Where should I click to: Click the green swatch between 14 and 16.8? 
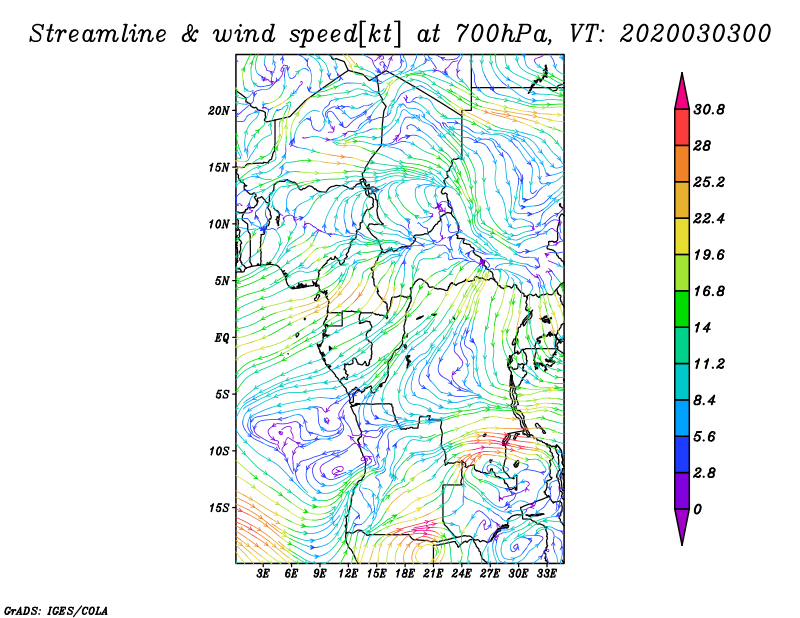click(x=682, y=309)
